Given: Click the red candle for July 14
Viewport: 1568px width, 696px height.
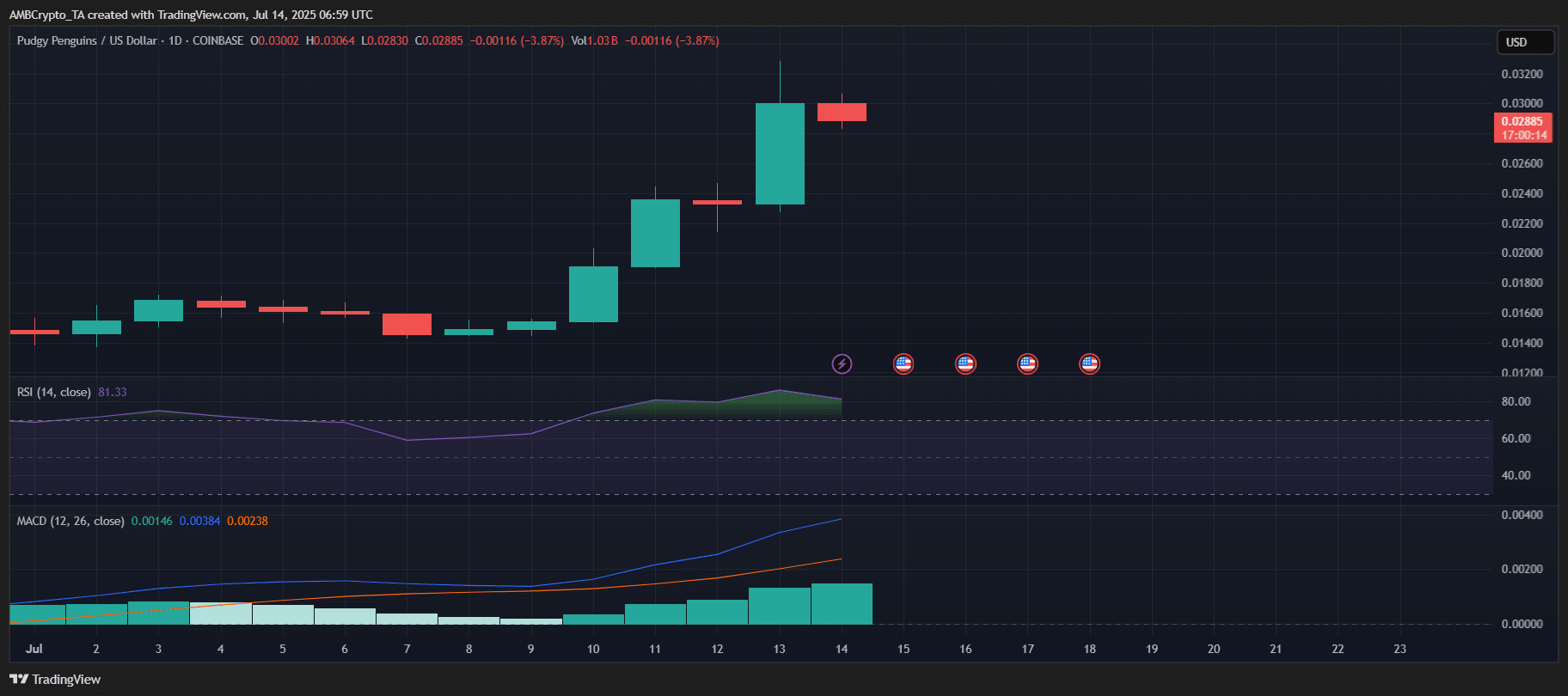Looking at the screenshot, I should (842, 112).
